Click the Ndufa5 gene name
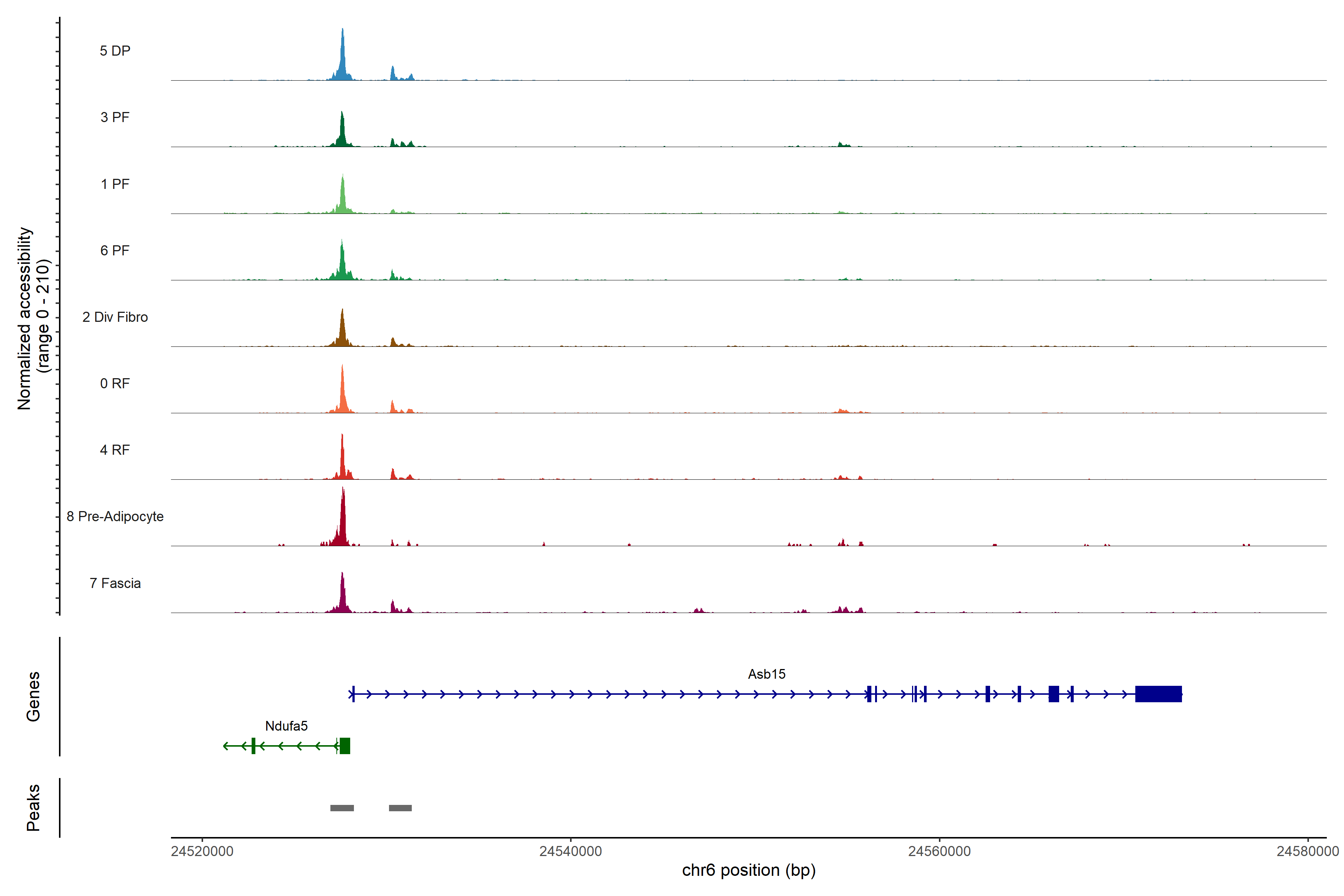Image resolution: width=1344 pixels, height=896 pixels. [286, 726]
